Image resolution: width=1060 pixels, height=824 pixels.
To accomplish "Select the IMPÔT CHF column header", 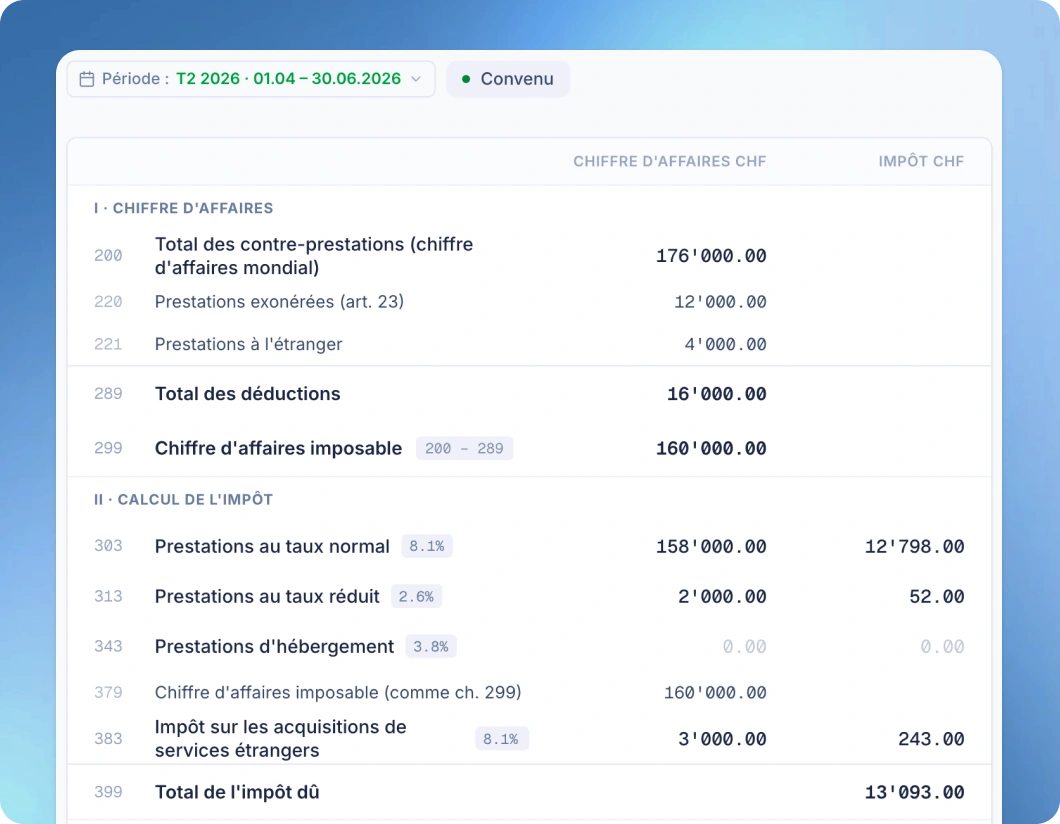I will click(x=921, y=162).
